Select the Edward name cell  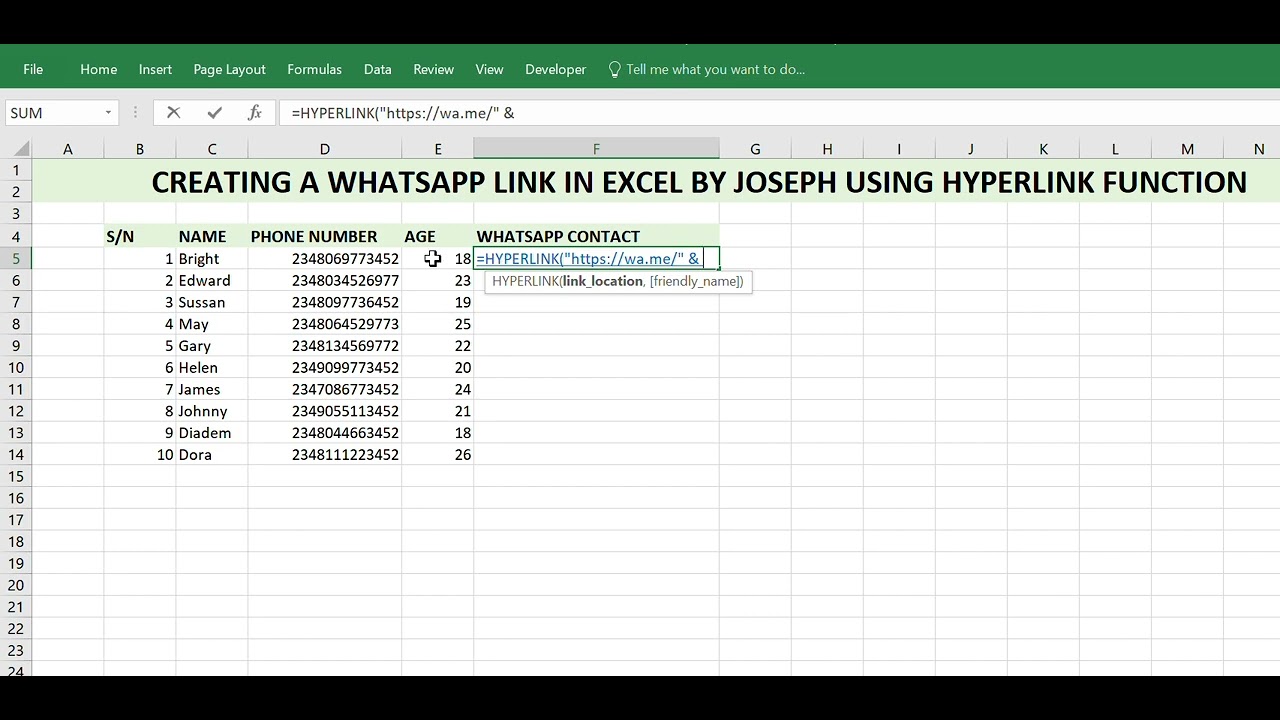click(x=211, y=281)
